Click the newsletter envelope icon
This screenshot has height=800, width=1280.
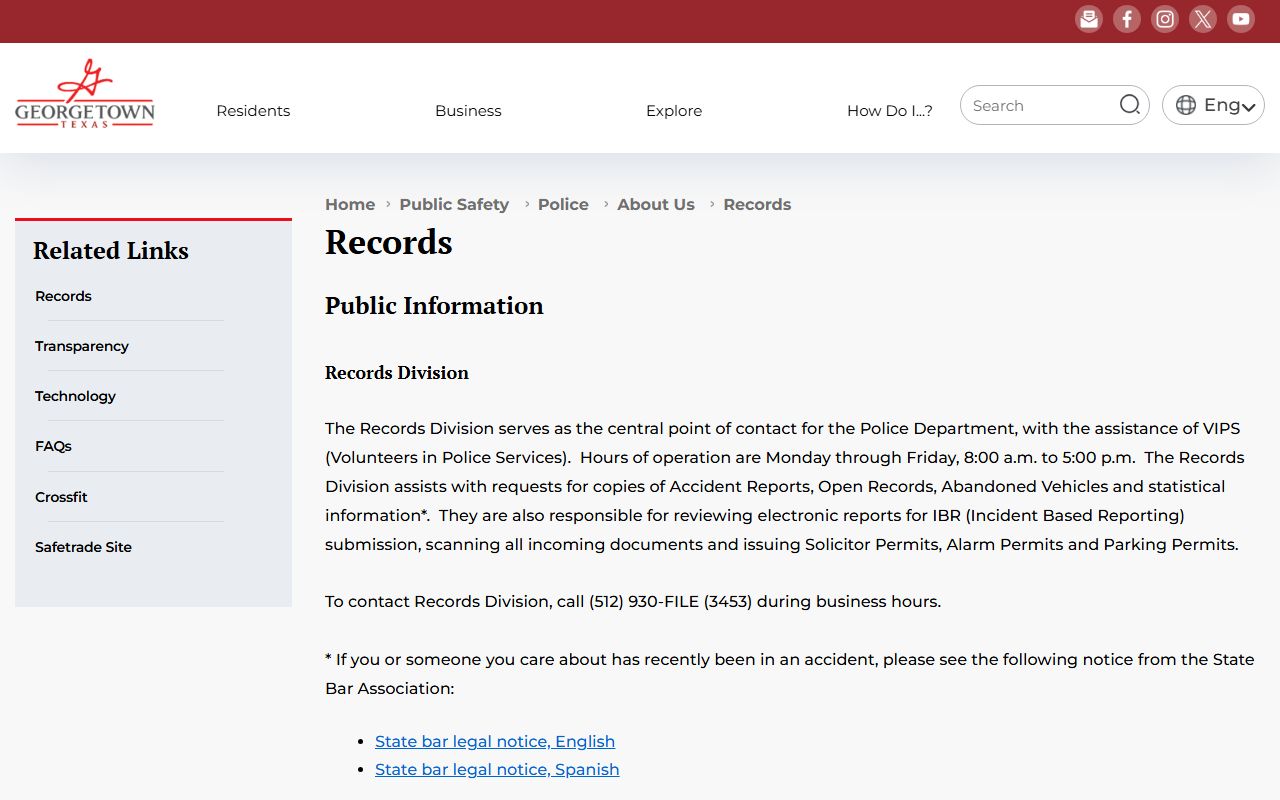[1089, 19]
